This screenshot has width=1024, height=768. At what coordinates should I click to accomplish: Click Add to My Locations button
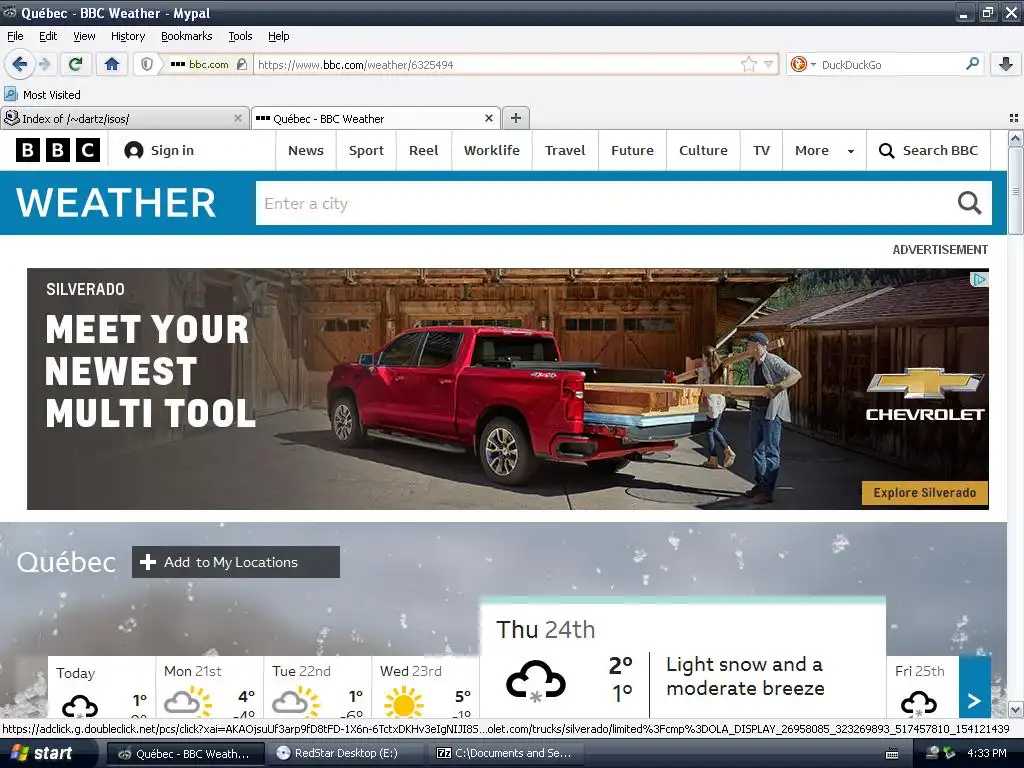coord(236,562)
